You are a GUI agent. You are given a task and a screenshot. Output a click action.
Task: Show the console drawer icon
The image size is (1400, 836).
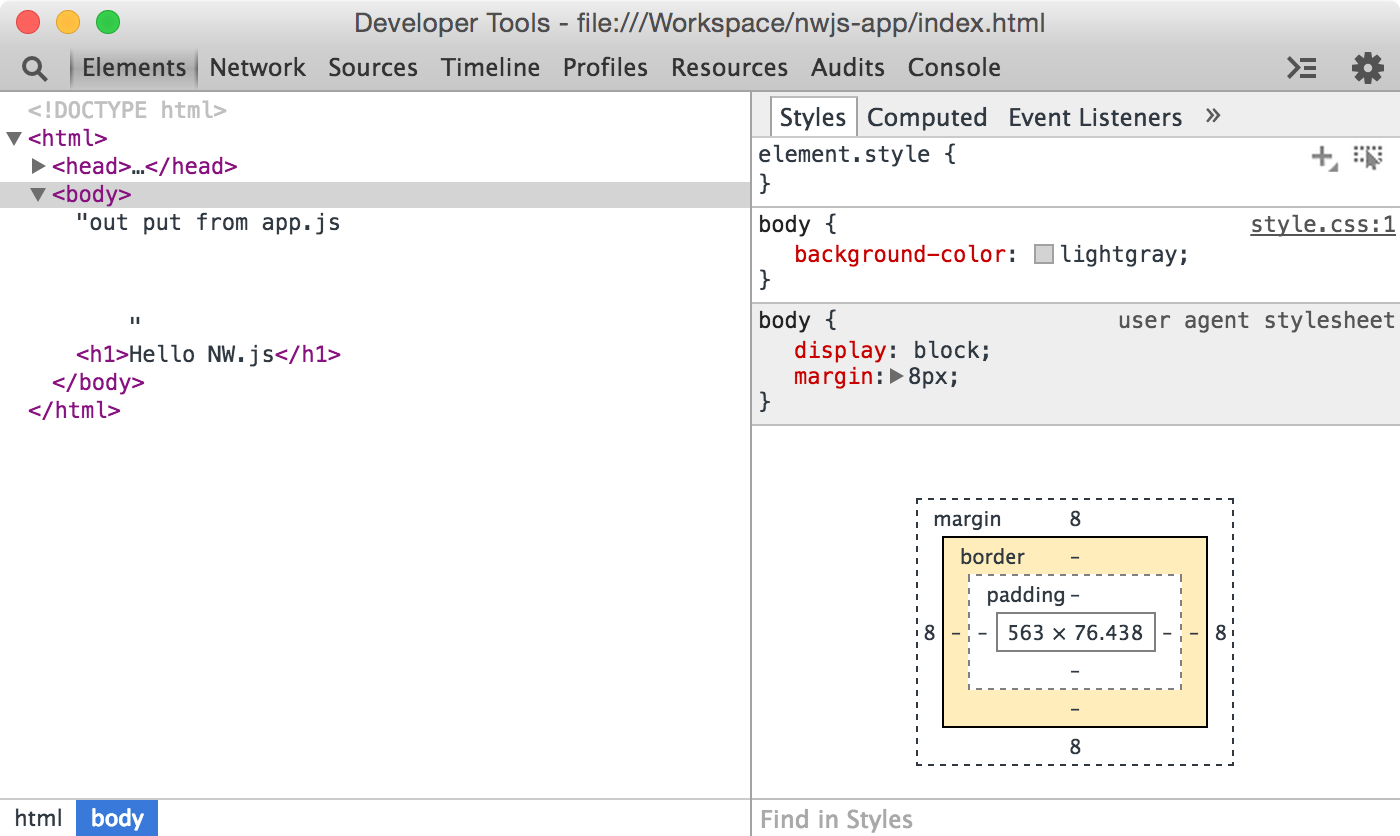click(1301, 68)
